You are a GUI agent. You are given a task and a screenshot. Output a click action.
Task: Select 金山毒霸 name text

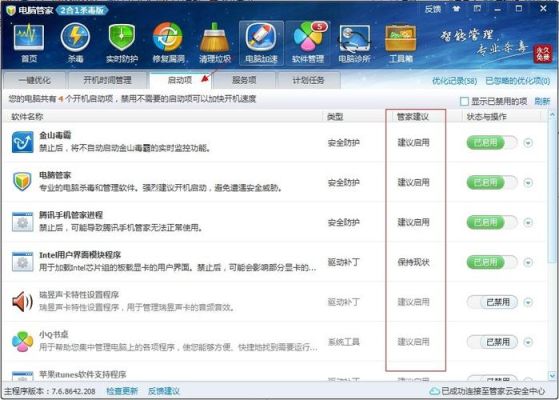tap(55, 135)
